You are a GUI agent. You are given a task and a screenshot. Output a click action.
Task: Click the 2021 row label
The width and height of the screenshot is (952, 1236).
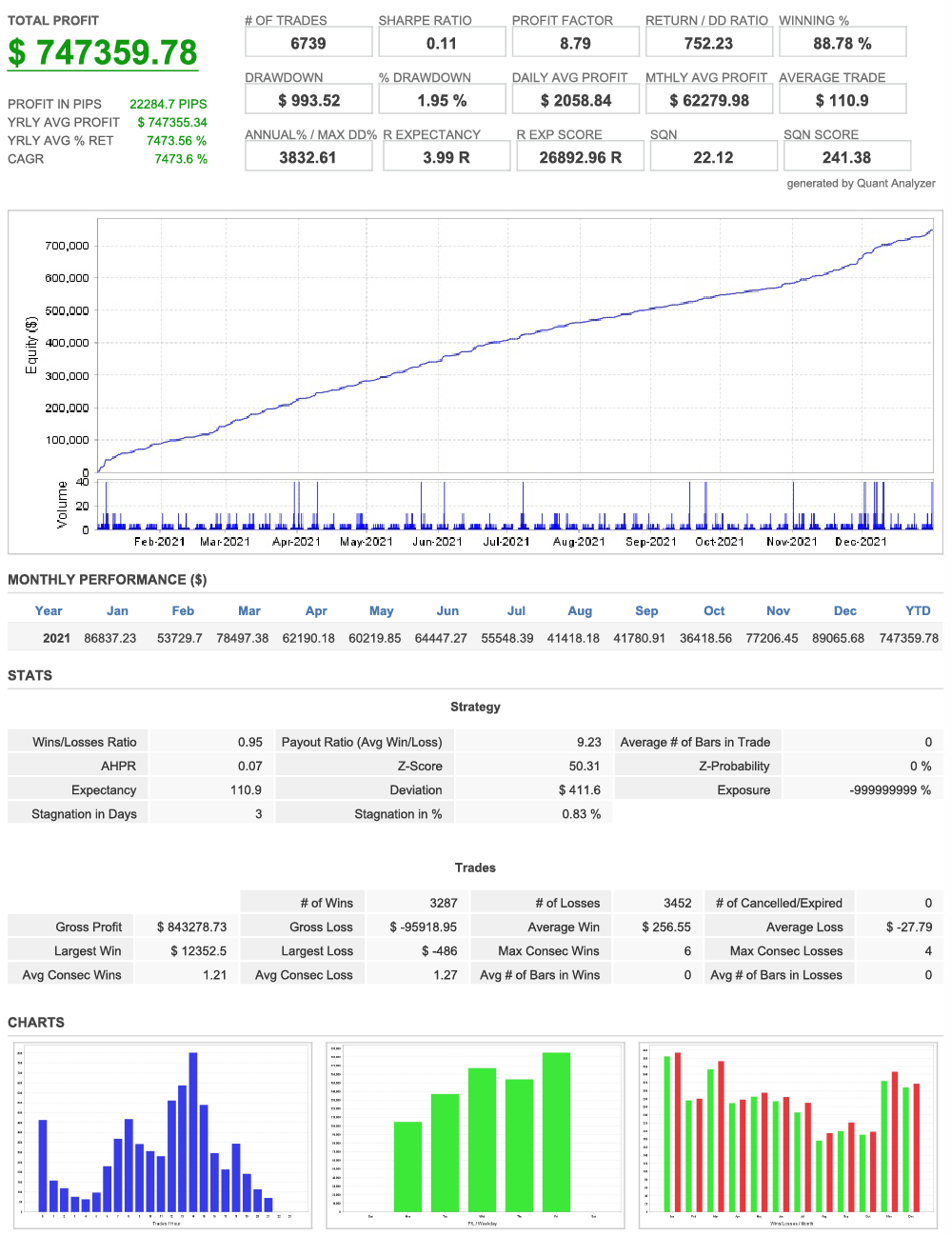point(56,638)
